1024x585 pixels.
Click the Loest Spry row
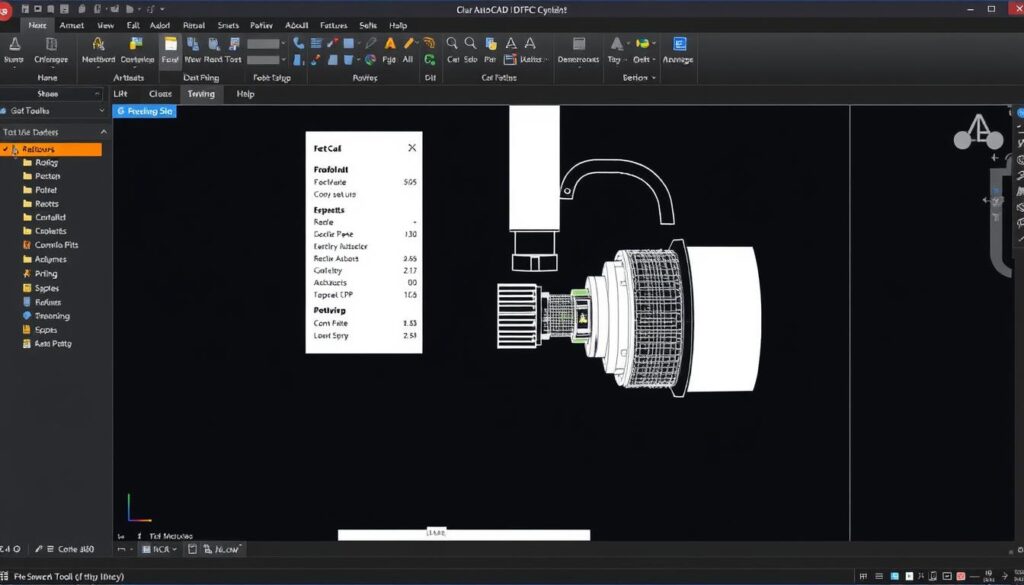coord(365,336)
